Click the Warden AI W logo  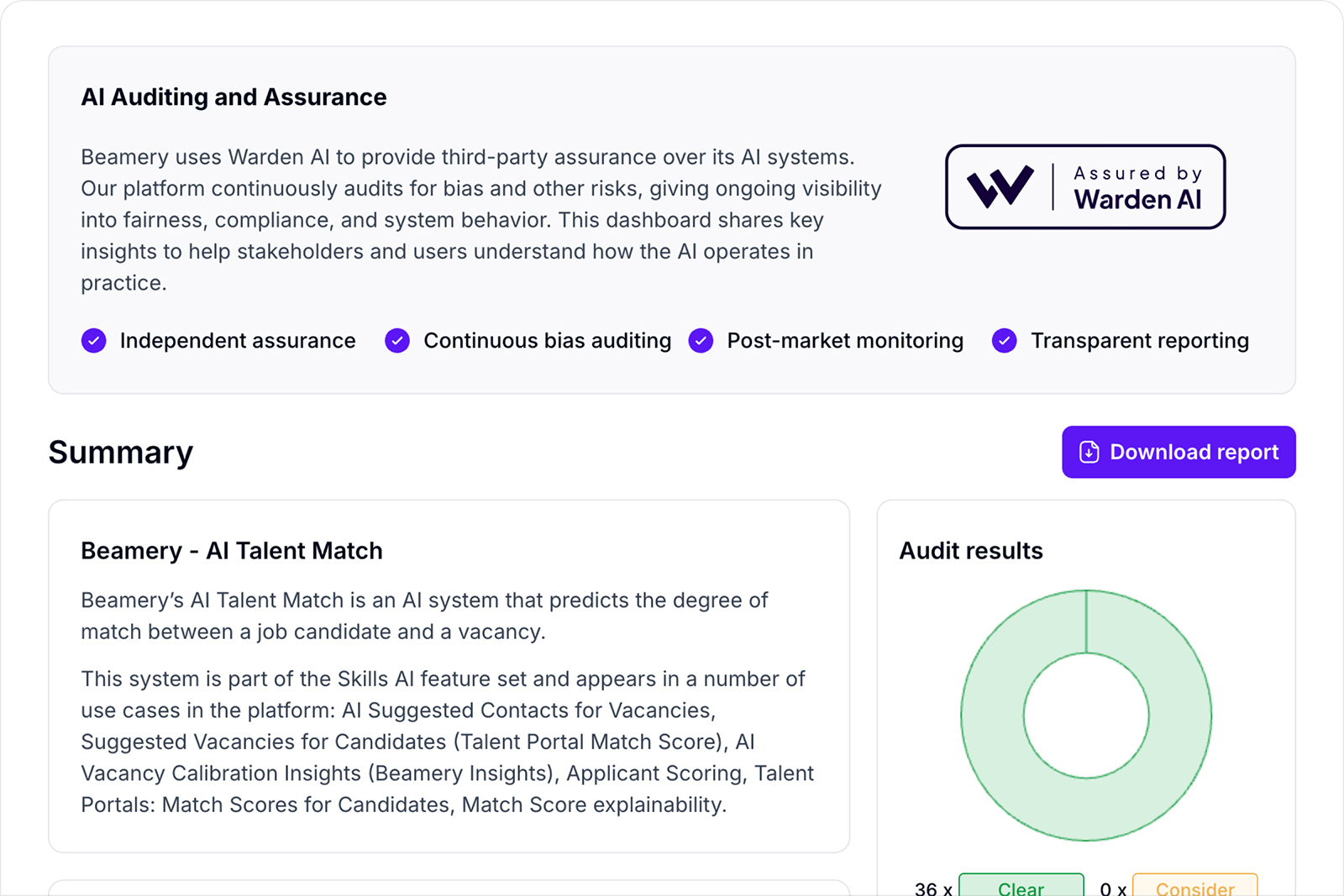point(1000,186)
